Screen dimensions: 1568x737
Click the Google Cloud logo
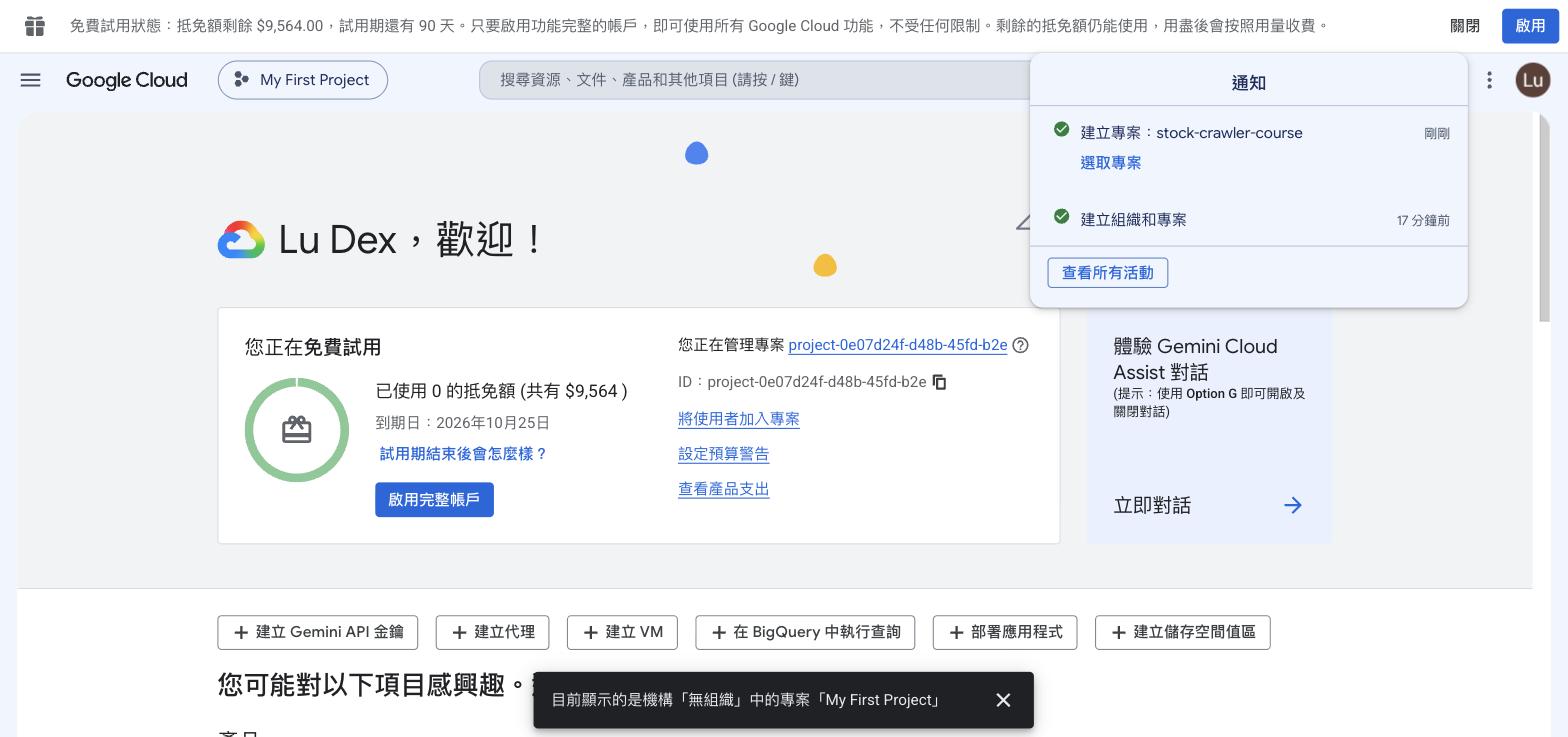(126, 80)
